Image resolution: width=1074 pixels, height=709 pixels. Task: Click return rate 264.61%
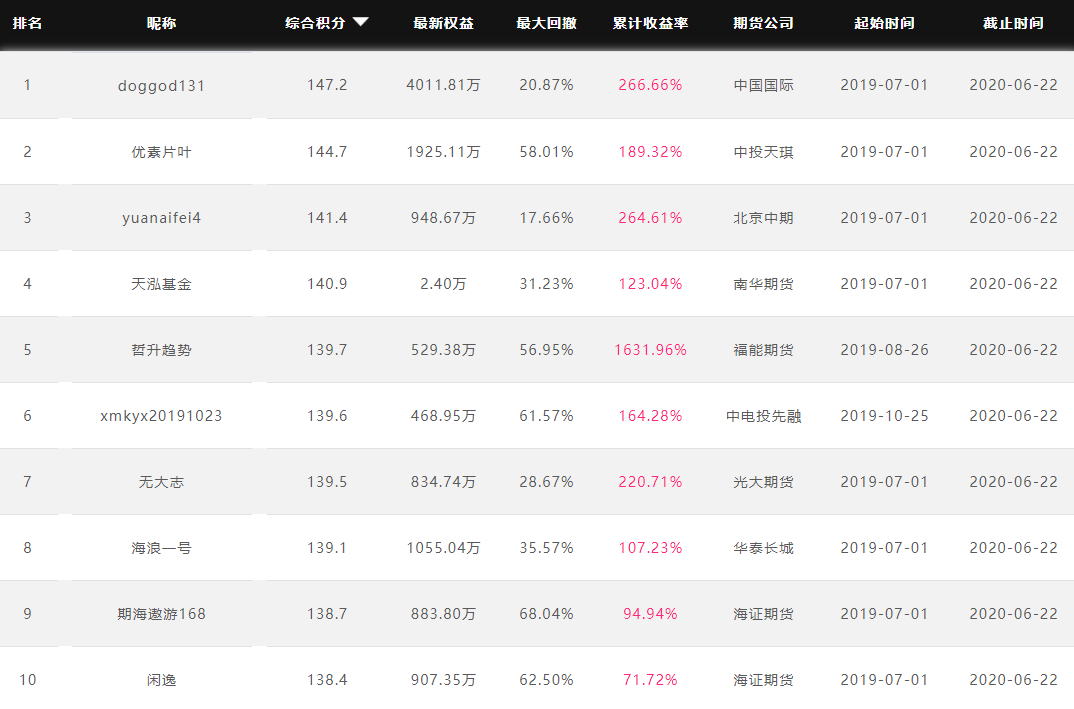click(x=650, y=218)
